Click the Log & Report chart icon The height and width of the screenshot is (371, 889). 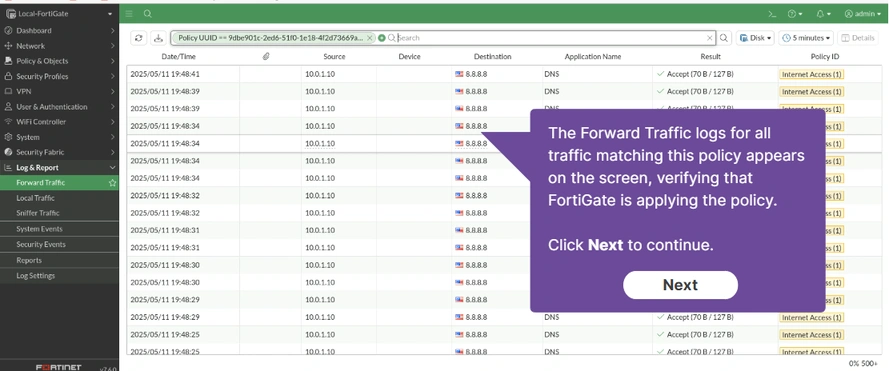(8, 167)
